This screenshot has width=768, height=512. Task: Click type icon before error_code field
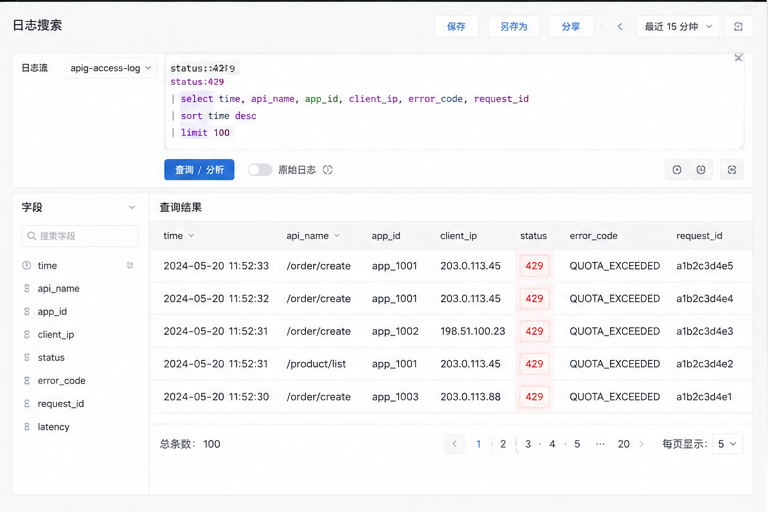26,380
